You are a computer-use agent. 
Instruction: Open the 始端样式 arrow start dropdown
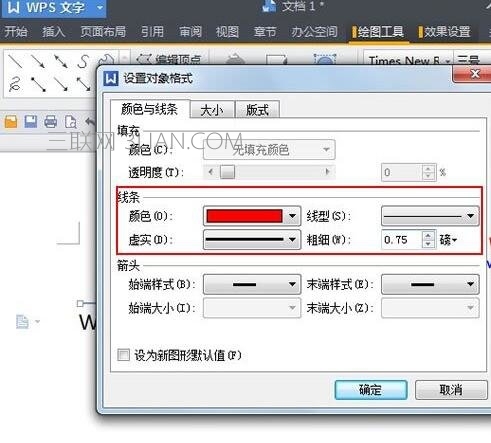point(252,284)
